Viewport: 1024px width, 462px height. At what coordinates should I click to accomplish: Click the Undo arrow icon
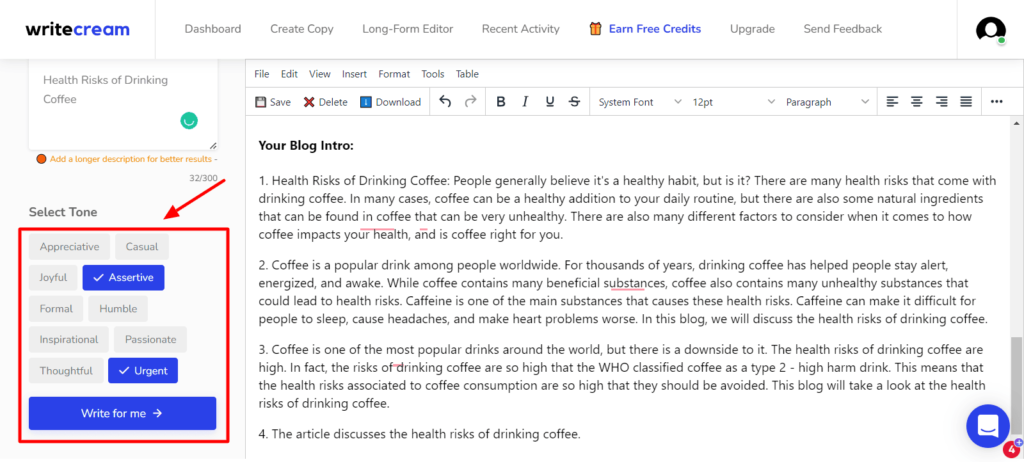[x=445, y=102]
